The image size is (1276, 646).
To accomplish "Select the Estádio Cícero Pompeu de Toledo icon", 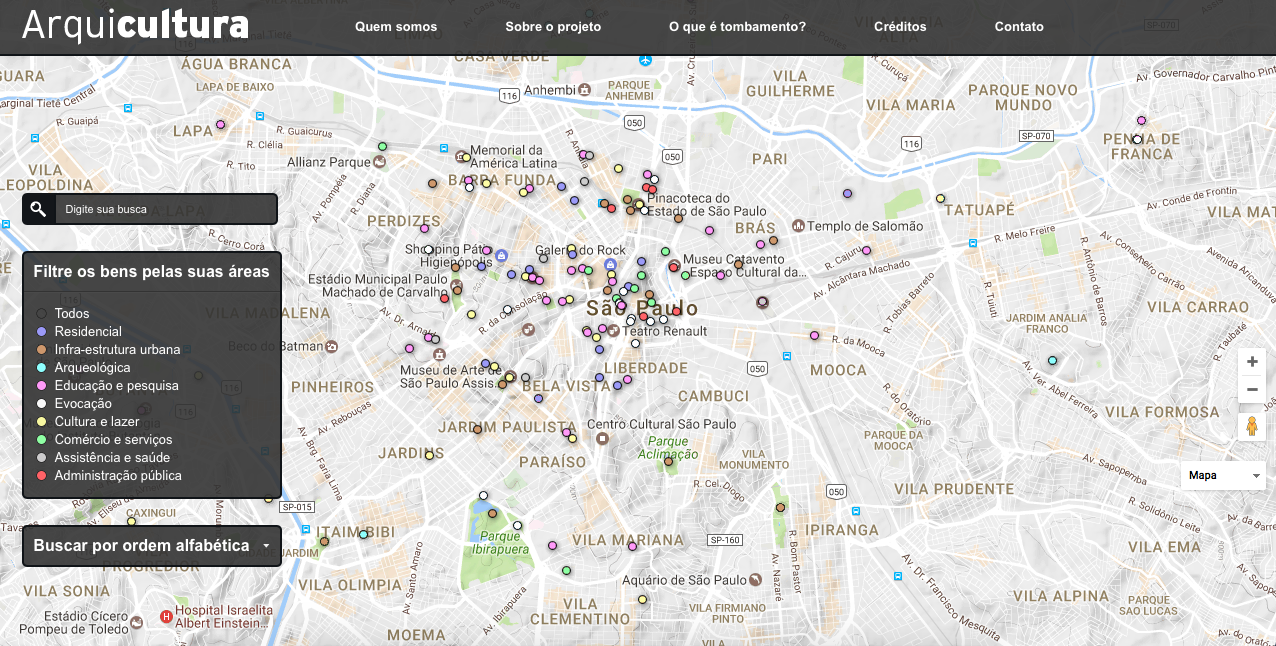I will point(137,623).
